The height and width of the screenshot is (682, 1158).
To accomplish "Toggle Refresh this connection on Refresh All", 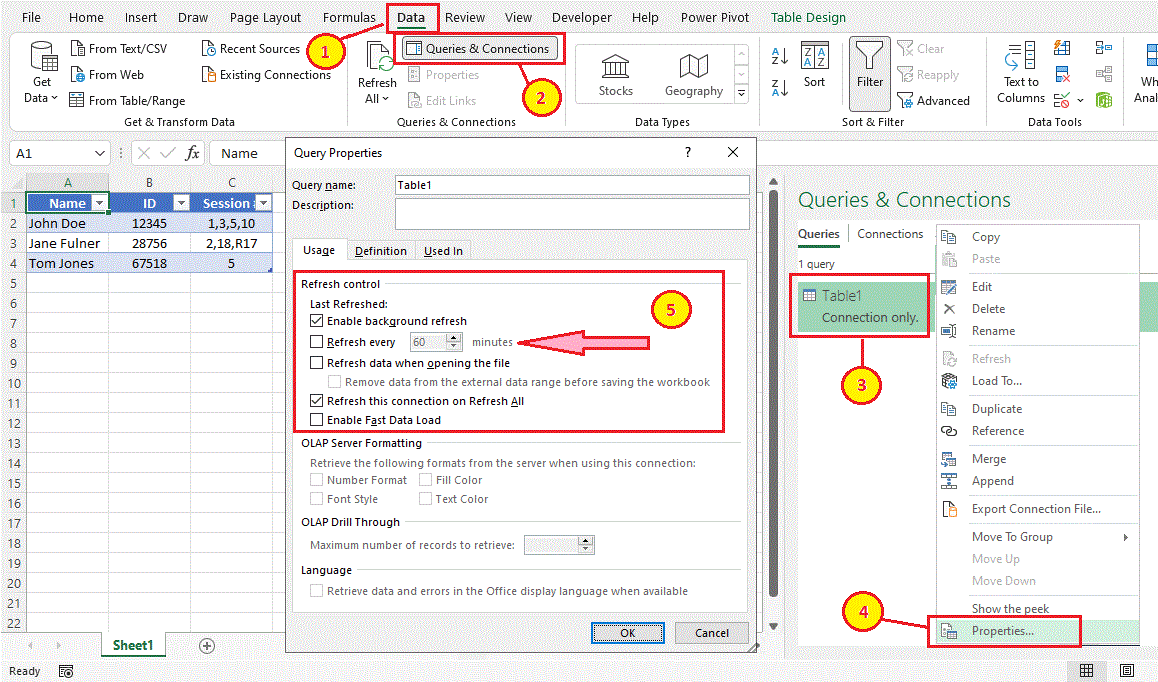I will tap(316, 400).
